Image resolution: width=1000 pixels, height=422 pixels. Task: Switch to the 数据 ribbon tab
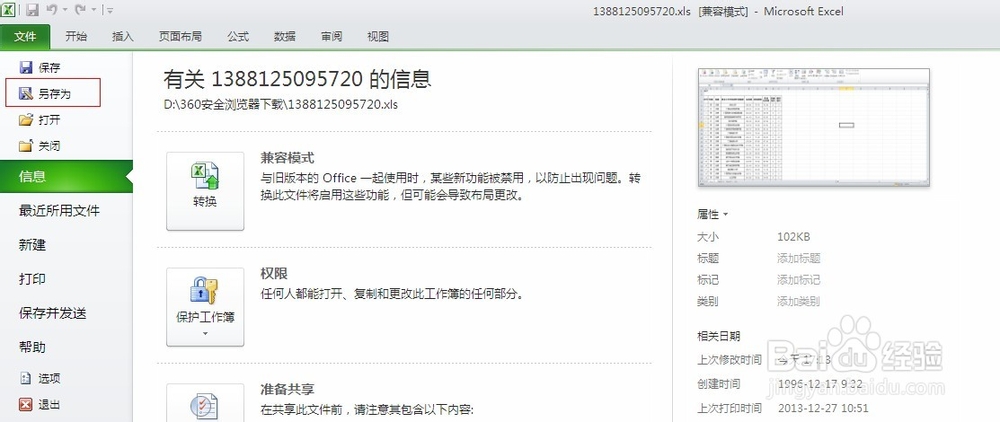[284, 36]
